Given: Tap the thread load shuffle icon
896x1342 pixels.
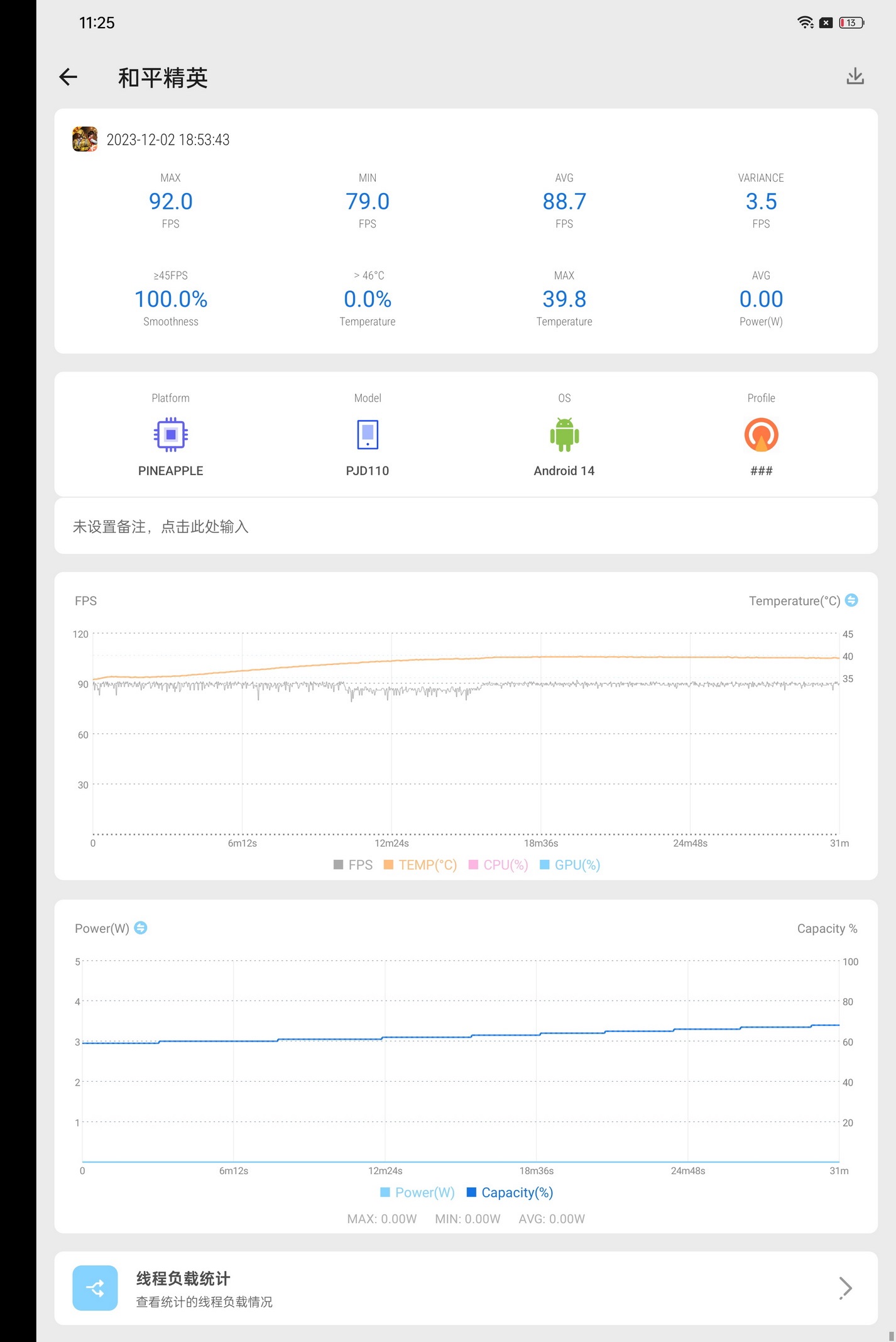Looking at the screenshot, I should coord(95,1288).
